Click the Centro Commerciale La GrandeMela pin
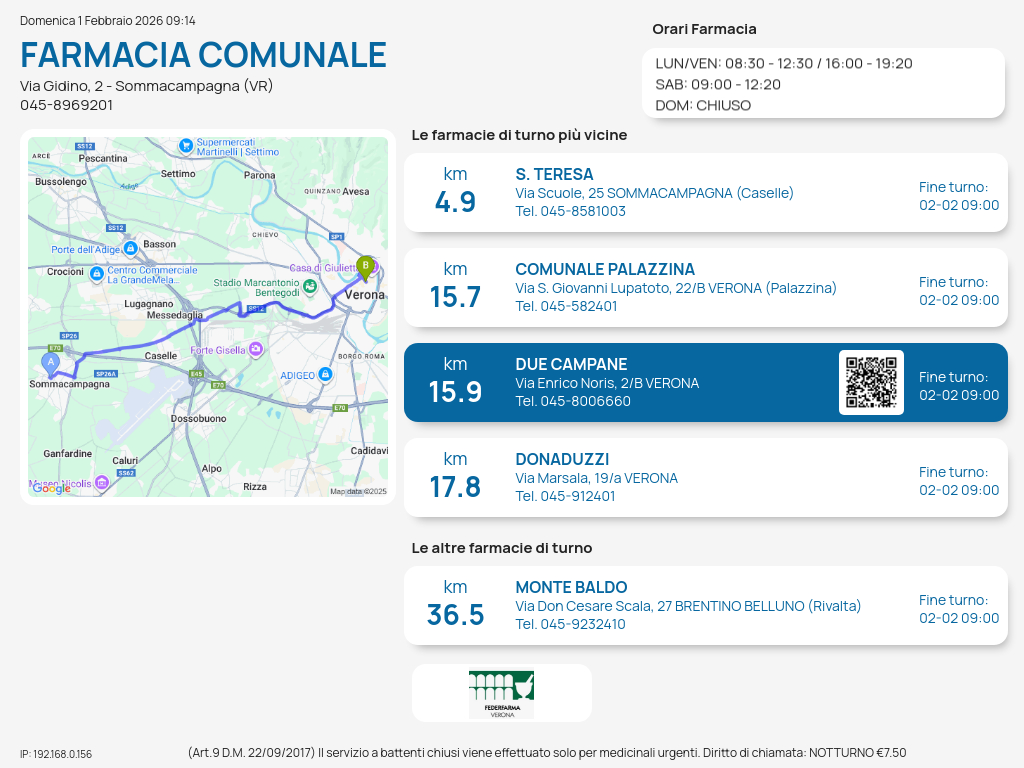 pos(97,274)
